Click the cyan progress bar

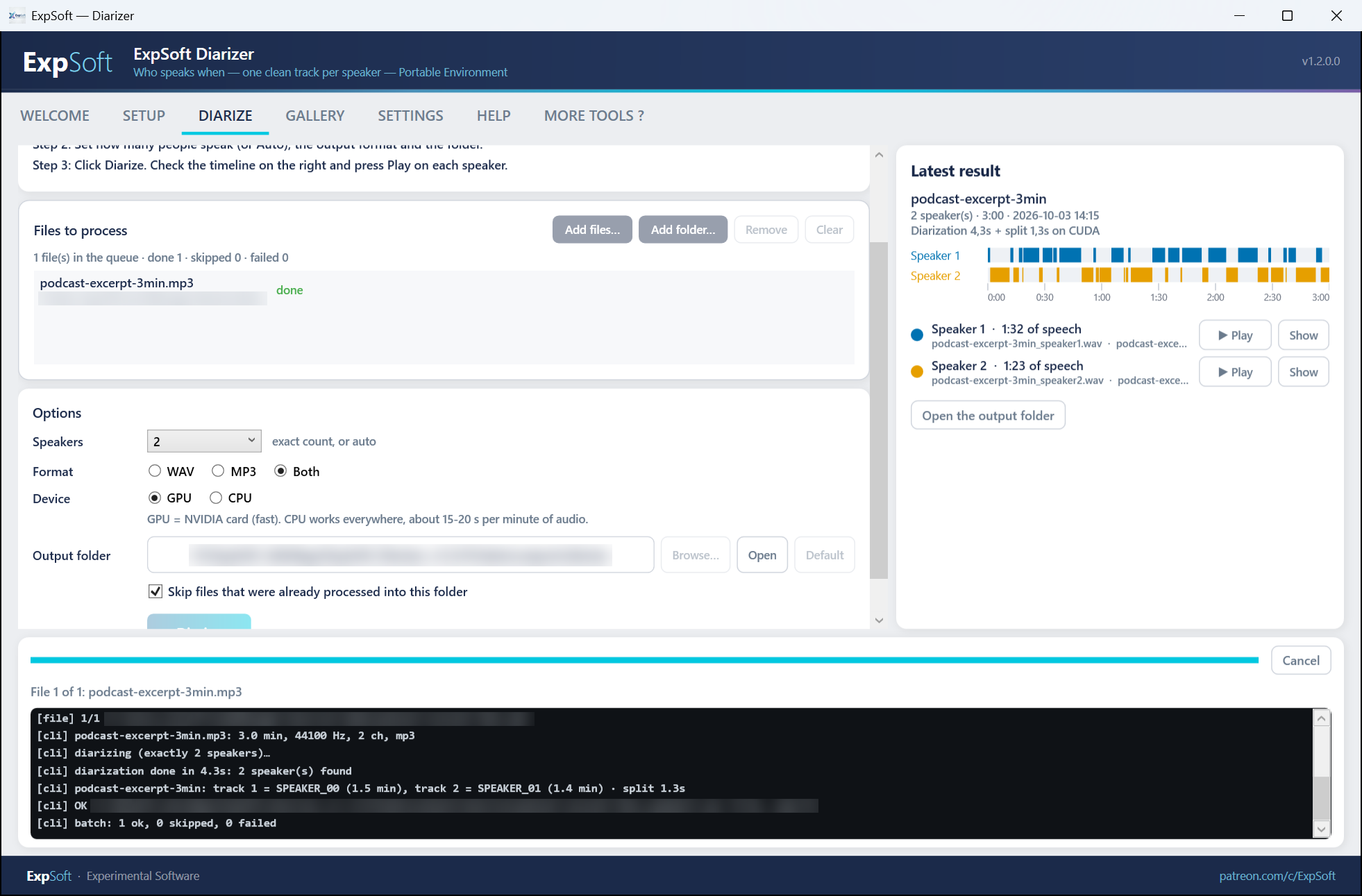(644, 660)
